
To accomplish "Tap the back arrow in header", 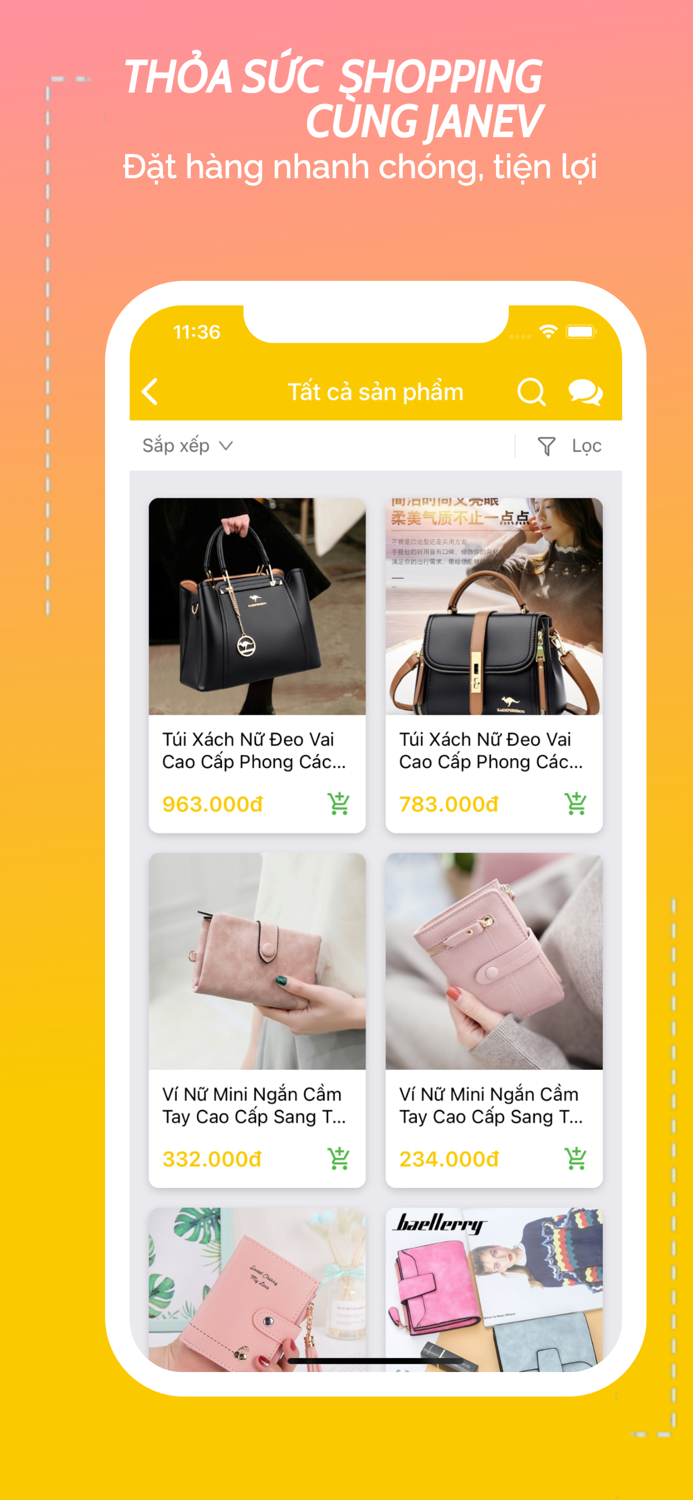I will pos(150,391).
